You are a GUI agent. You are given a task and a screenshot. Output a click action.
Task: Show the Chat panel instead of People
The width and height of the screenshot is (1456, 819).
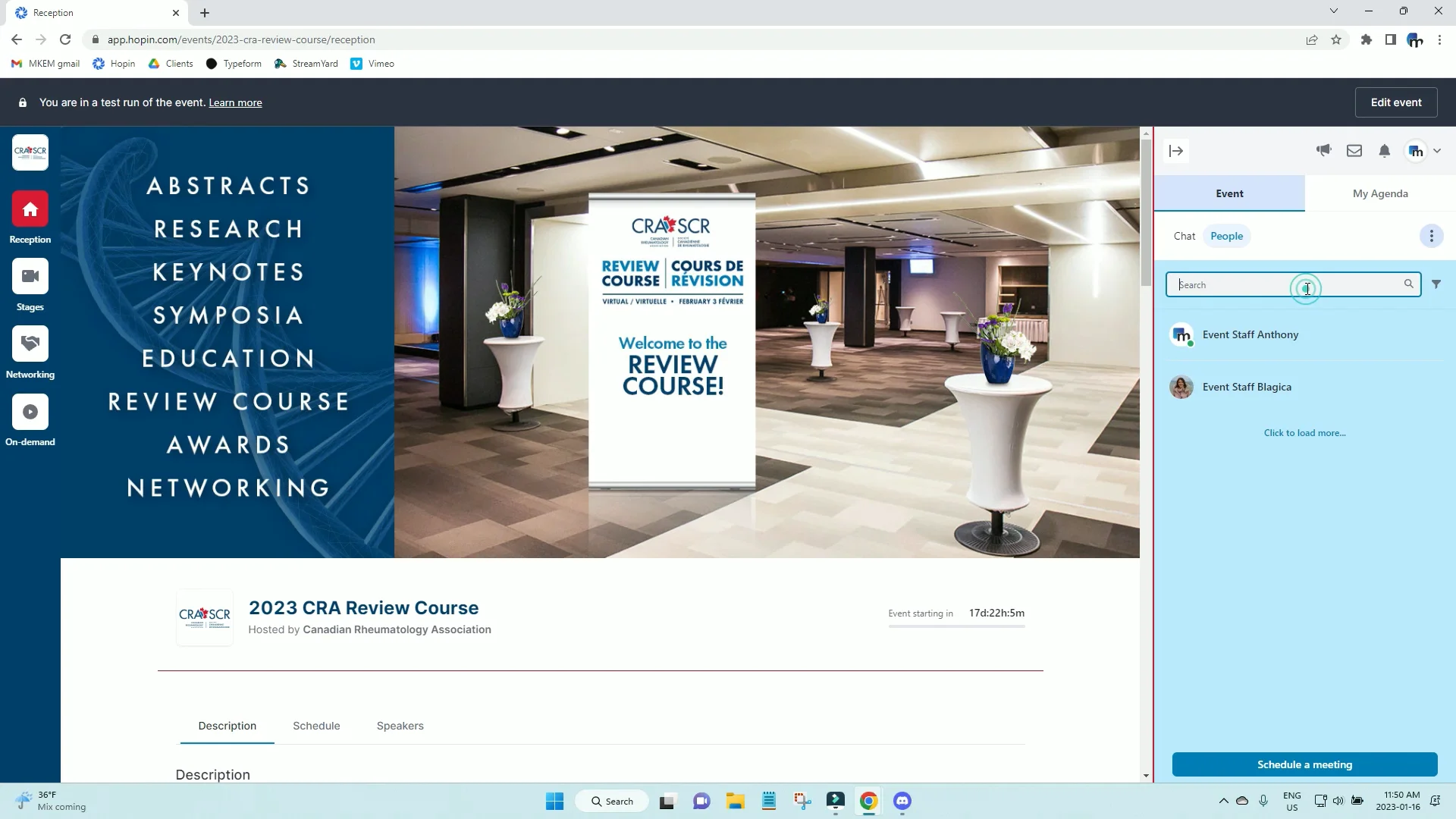1185,236
